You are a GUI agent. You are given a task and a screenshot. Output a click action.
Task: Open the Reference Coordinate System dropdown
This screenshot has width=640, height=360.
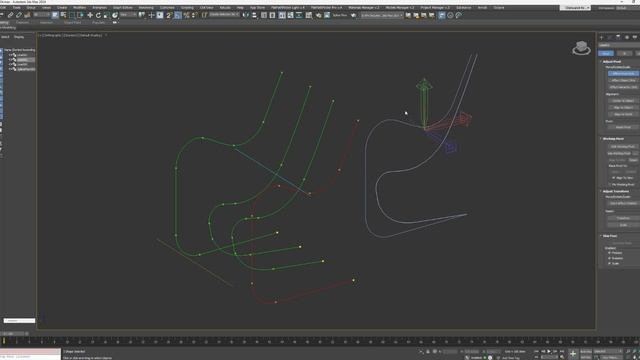(x=127, y=15)
